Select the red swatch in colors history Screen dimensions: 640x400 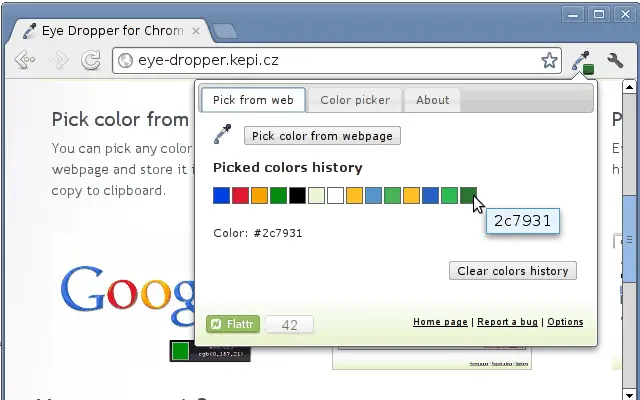coord(240,196)
